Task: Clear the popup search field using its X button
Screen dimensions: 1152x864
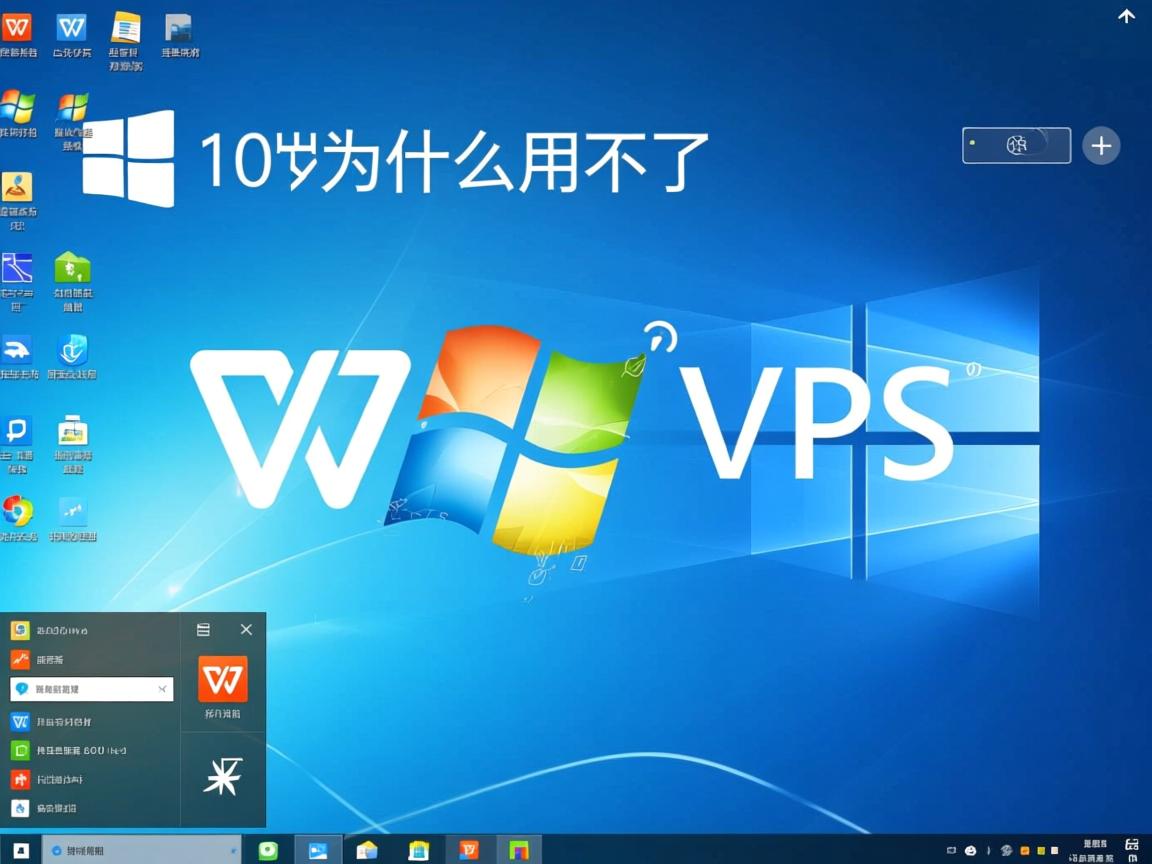Action: tap(163, 689)
